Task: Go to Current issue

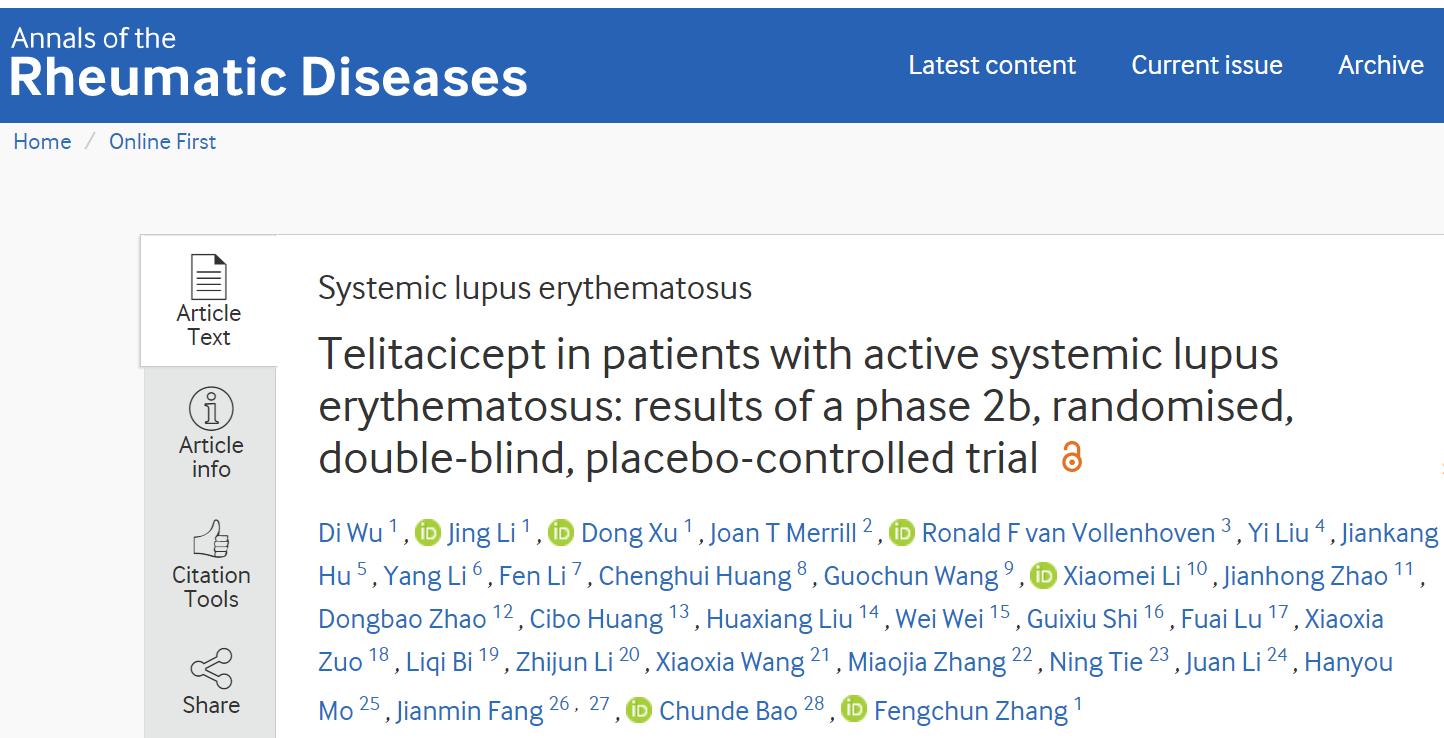Action: [1207, 65]
